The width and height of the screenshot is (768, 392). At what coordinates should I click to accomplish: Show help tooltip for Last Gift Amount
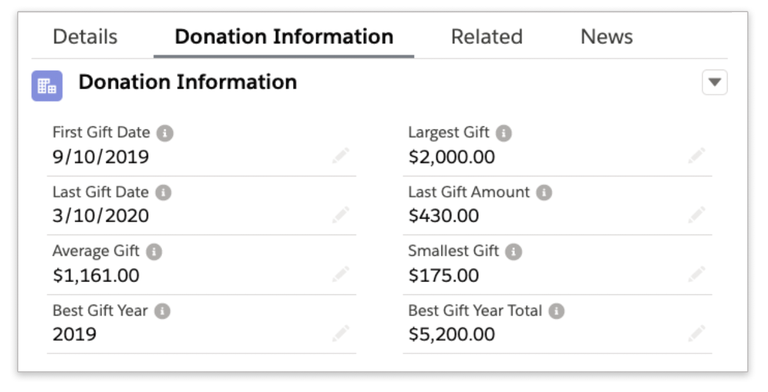click(544, 193)
